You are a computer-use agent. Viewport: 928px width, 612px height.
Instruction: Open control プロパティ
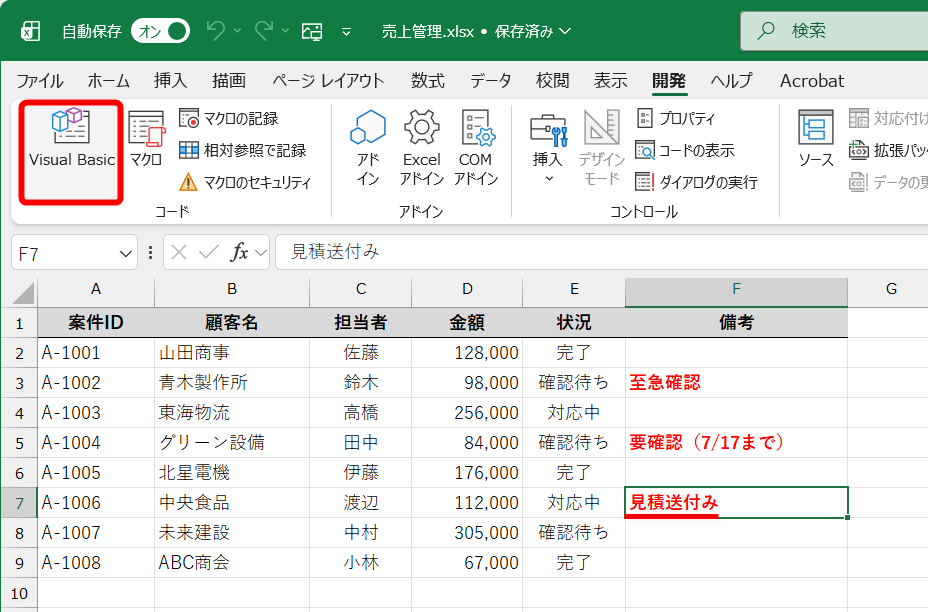(675, 119)
